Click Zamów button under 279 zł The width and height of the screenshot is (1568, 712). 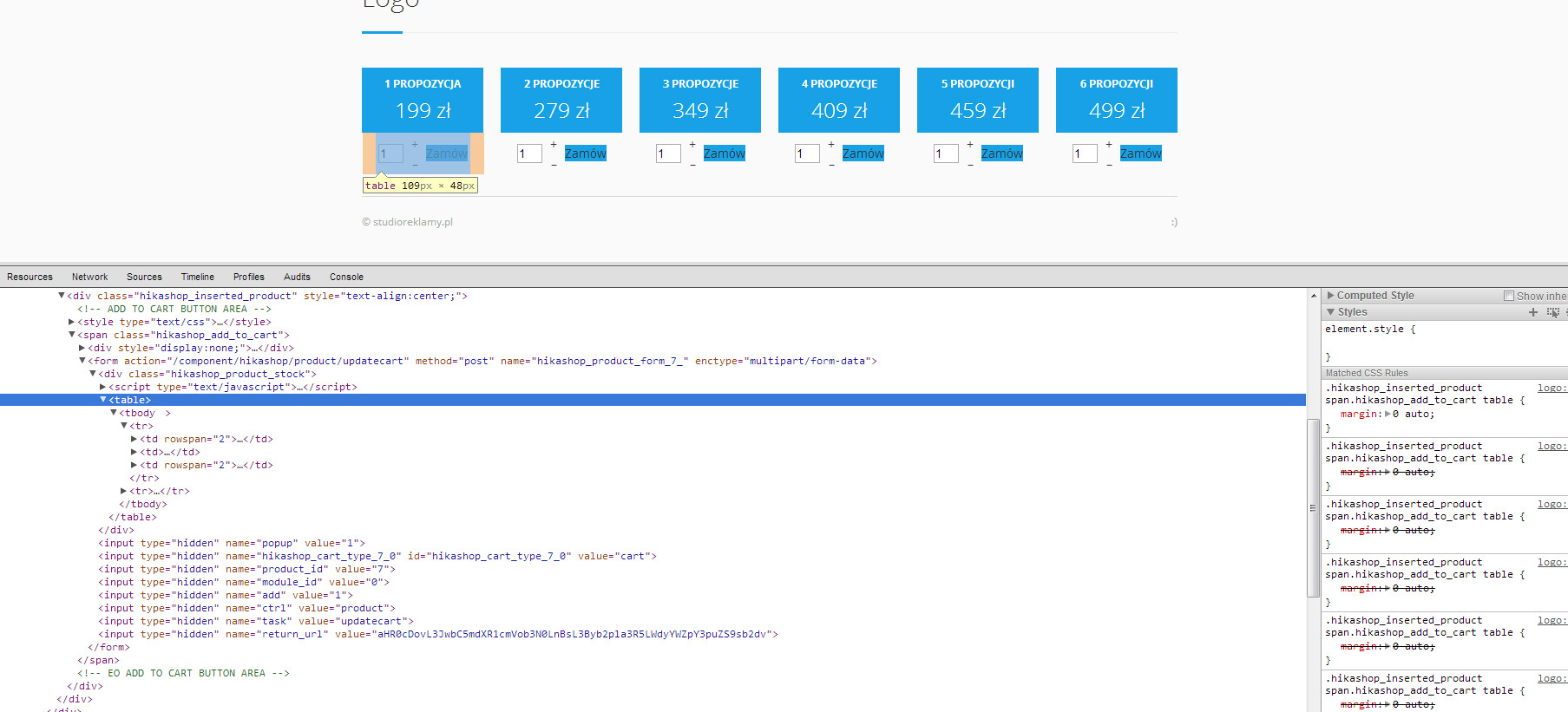tap(585, 154)
